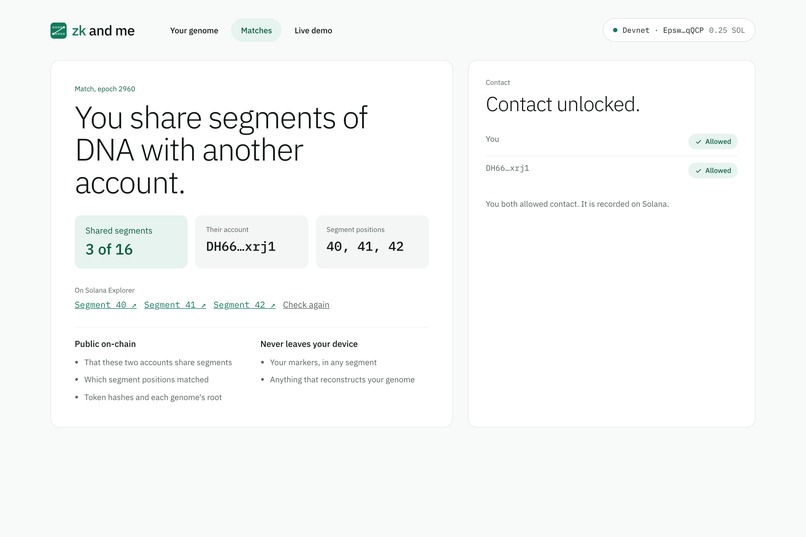
Task: Click the checkmark icon in You's Allowed badge
Action: point(698,142)
